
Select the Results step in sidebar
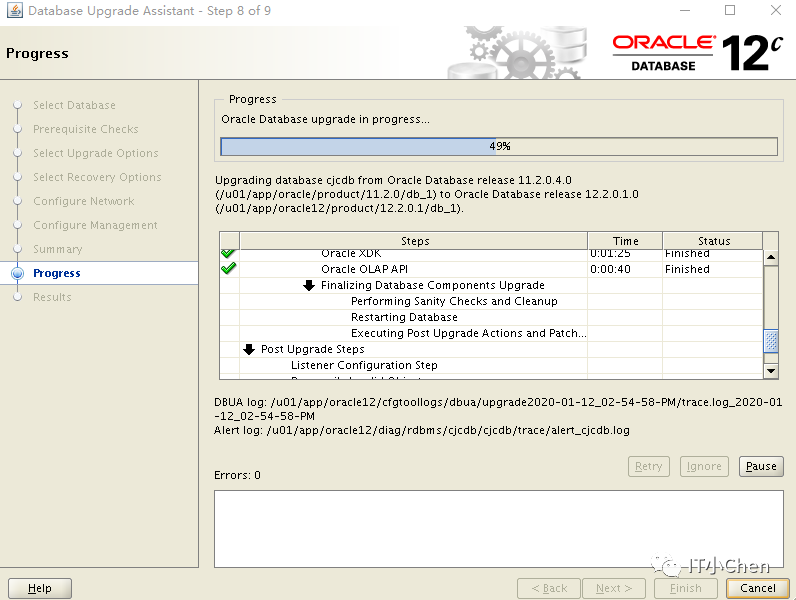(x=52, y=297)
